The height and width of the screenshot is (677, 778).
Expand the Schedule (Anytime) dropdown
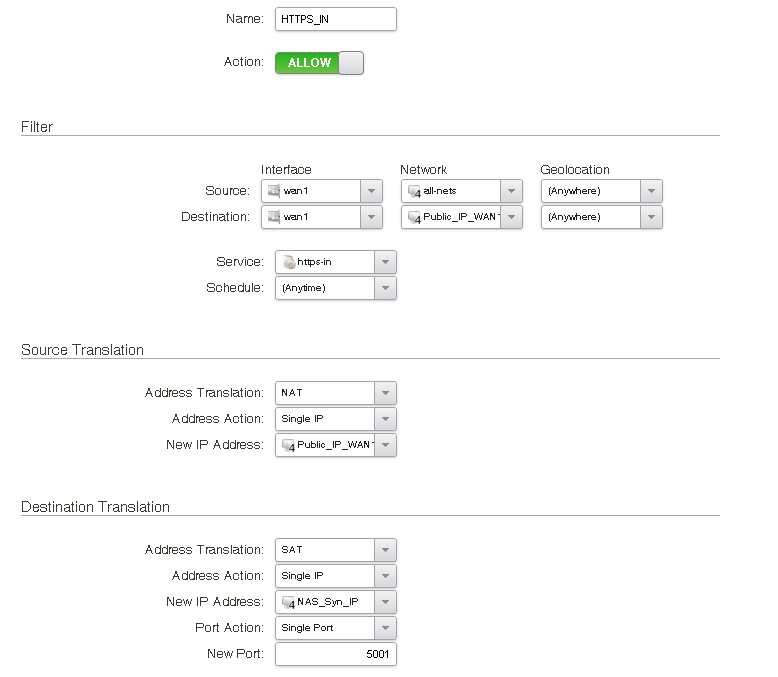point(385,288)
